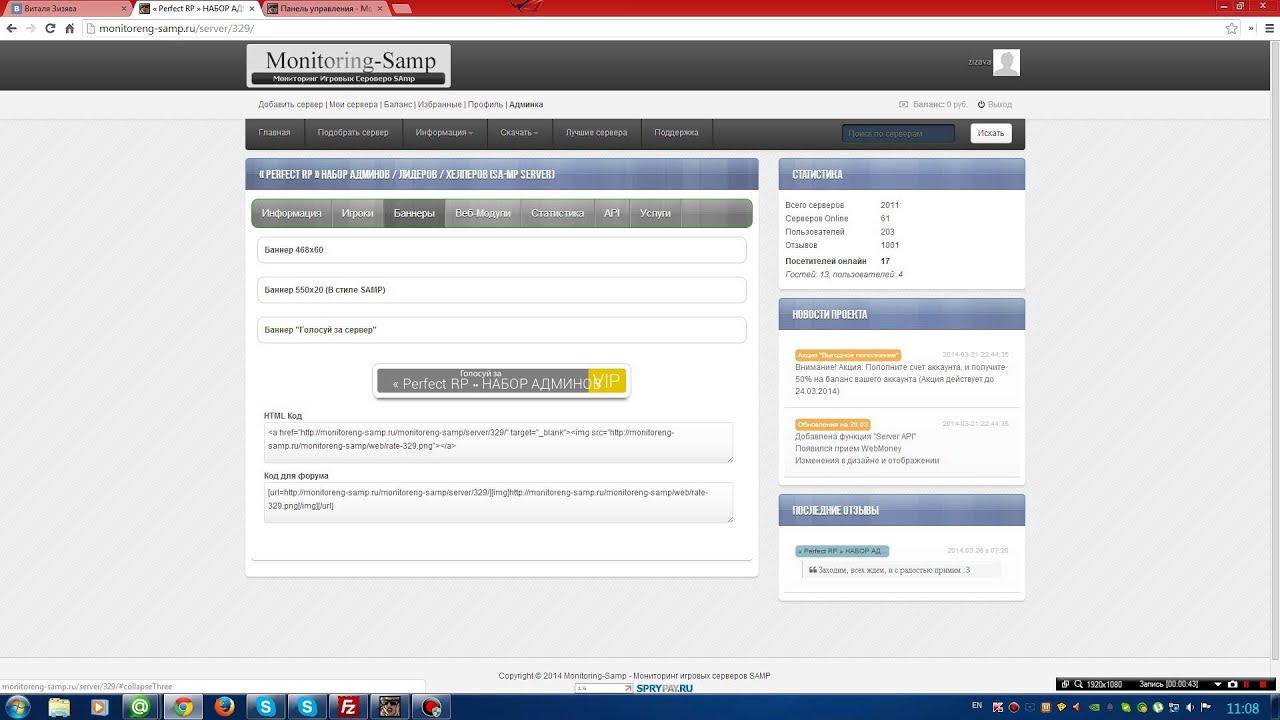The image size is (1280, 720).
Task: Take a snapshot with the recorder camera icon
Action: [1233, 684]
